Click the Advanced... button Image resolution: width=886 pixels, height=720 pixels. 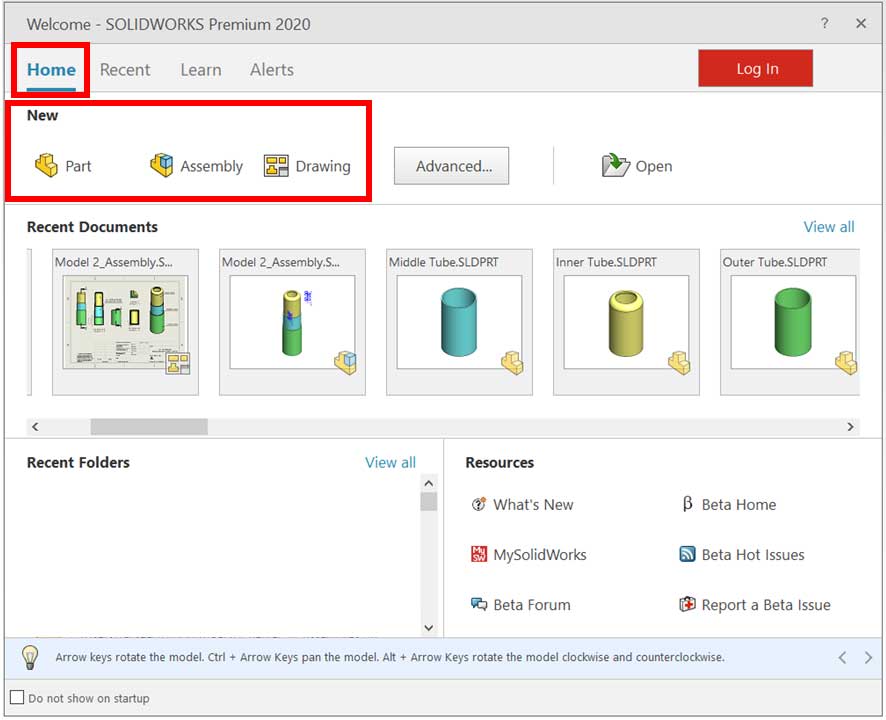click(x=451, y=166)
